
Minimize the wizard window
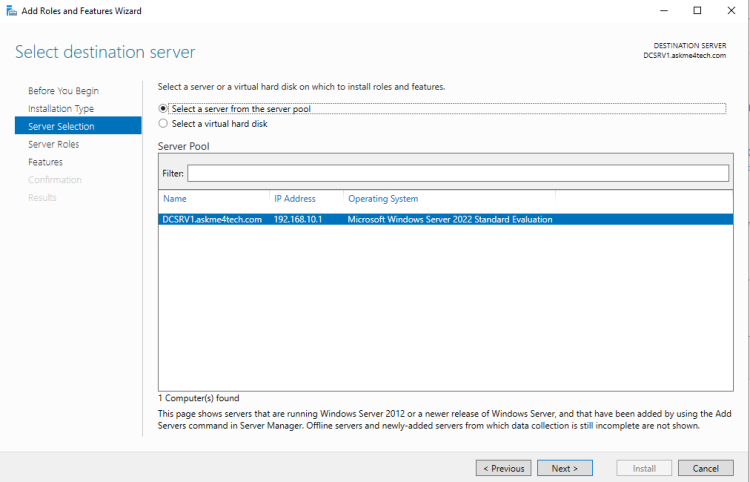664,11
